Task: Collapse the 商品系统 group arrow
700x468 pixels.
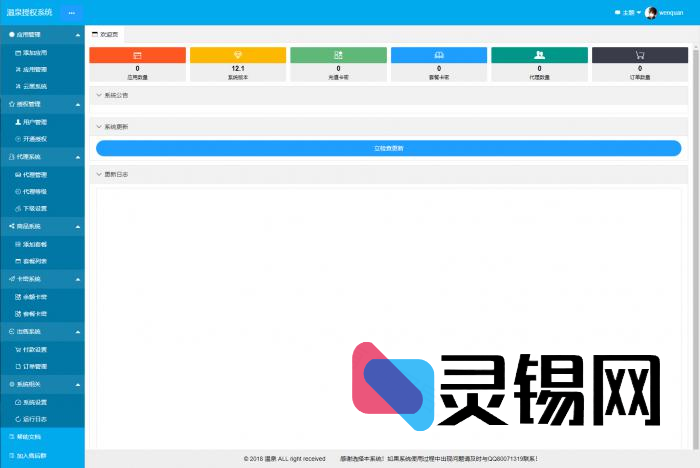Action: pos(78,227)
